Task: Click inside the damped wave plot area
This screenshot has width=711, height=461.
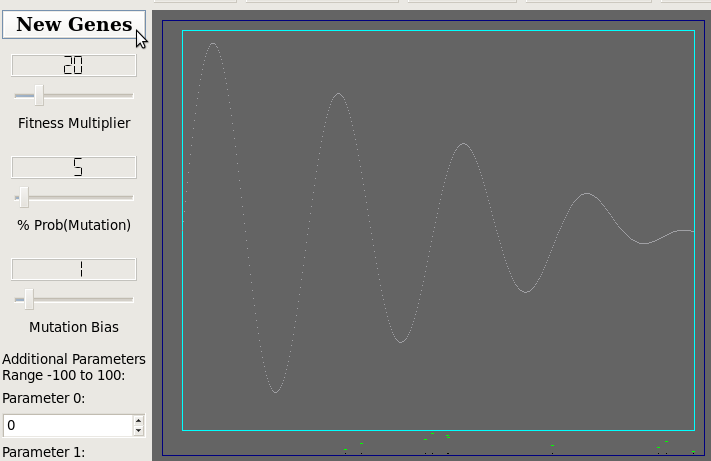Action: pos(438,230)
